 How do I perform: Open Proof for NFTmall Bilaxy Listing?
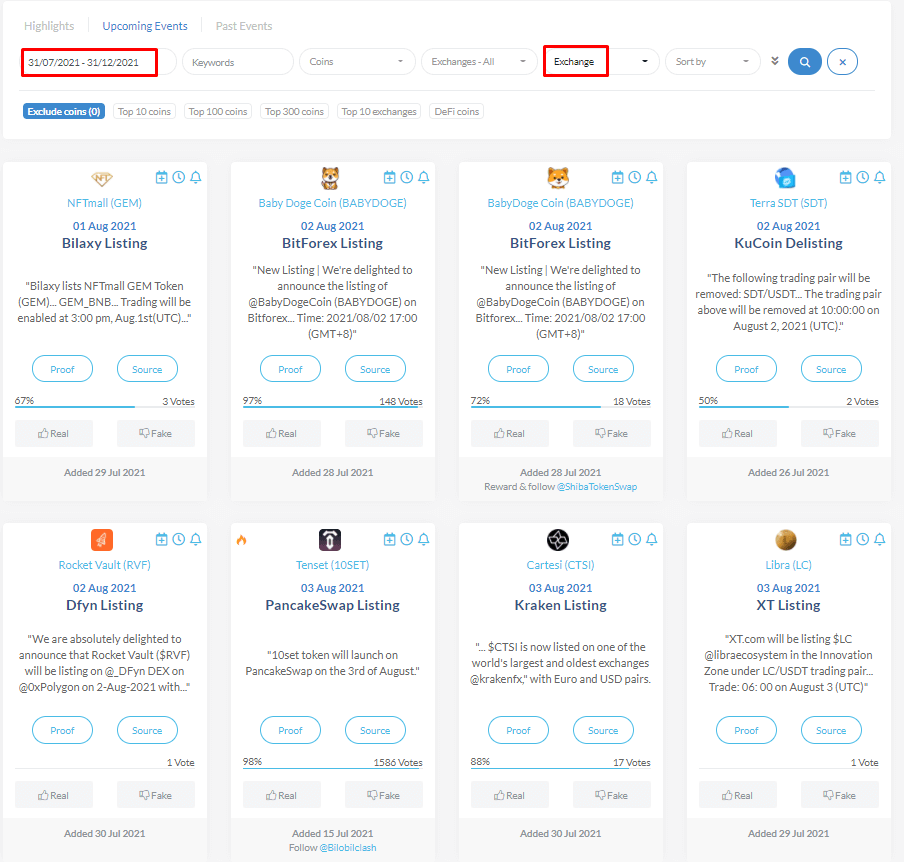(62, 369)
